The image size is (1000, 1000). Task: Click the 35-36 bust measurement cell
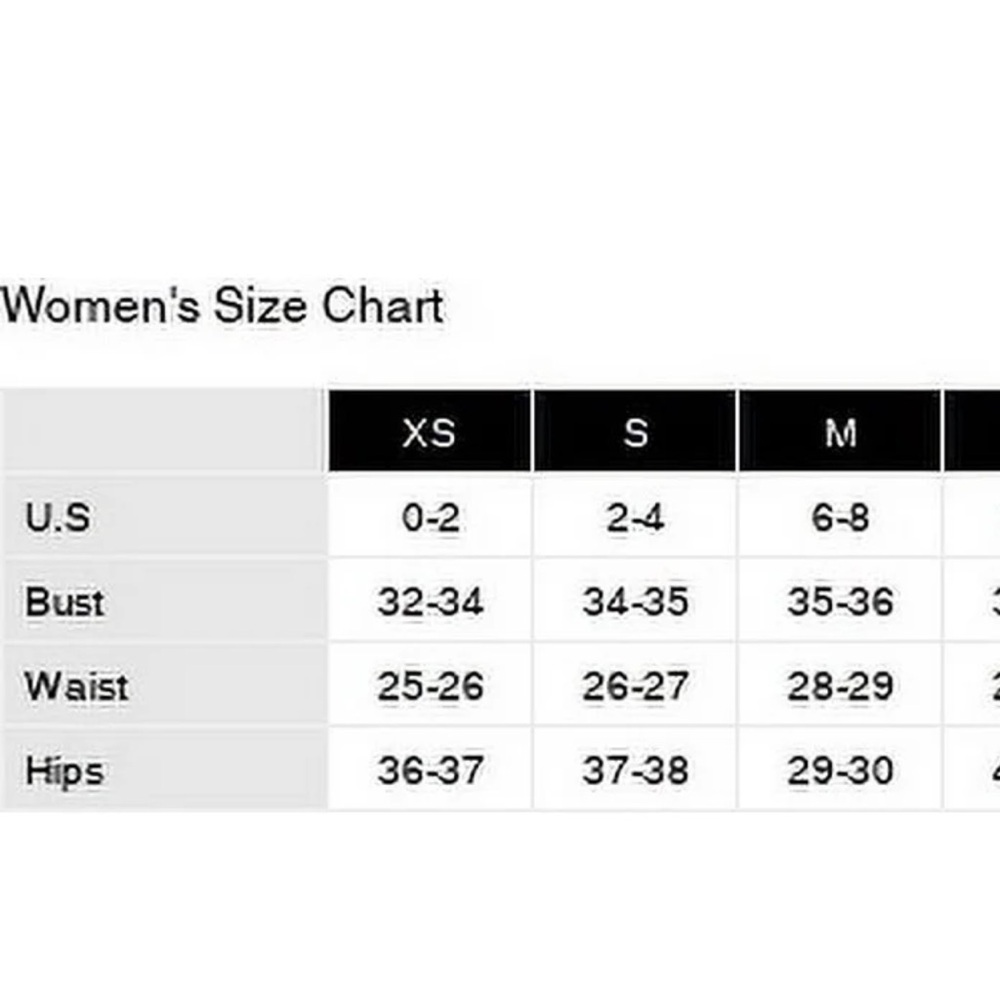coord(840,602)
